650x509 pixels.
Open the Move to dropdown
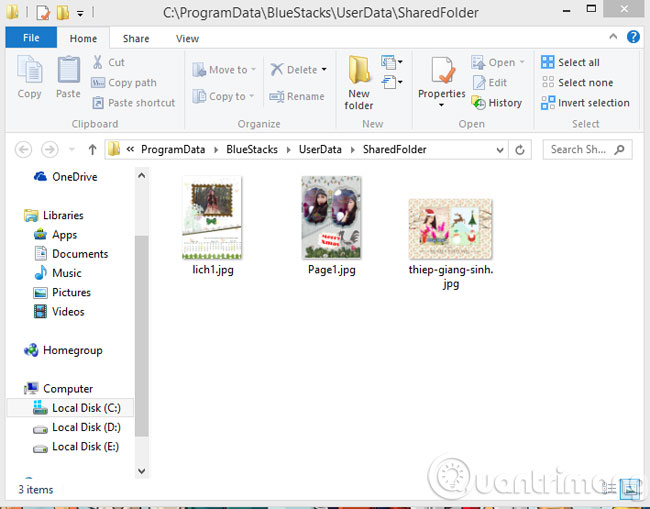click(x=224, y=70)
